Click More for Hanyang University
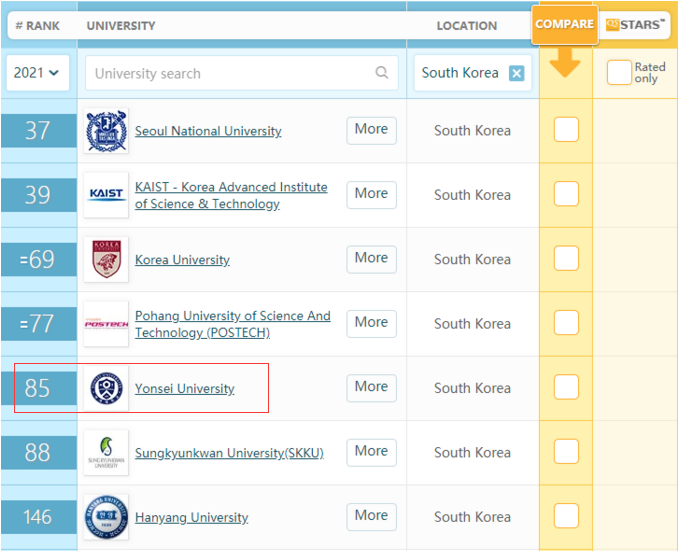Image resolution: width=680 pixels, height=551 pixels. click(371, 516)
